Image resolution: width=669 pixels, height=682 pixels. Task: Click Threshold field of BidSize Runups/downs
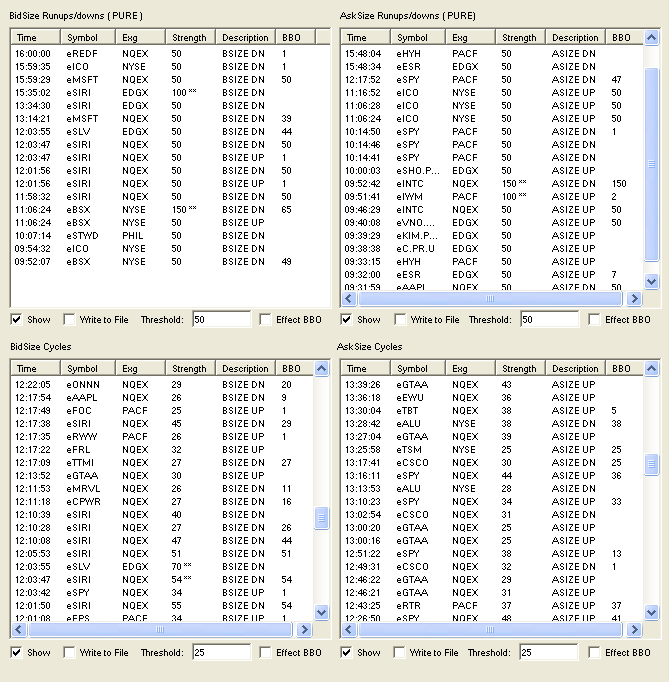(x=221, y=320)
